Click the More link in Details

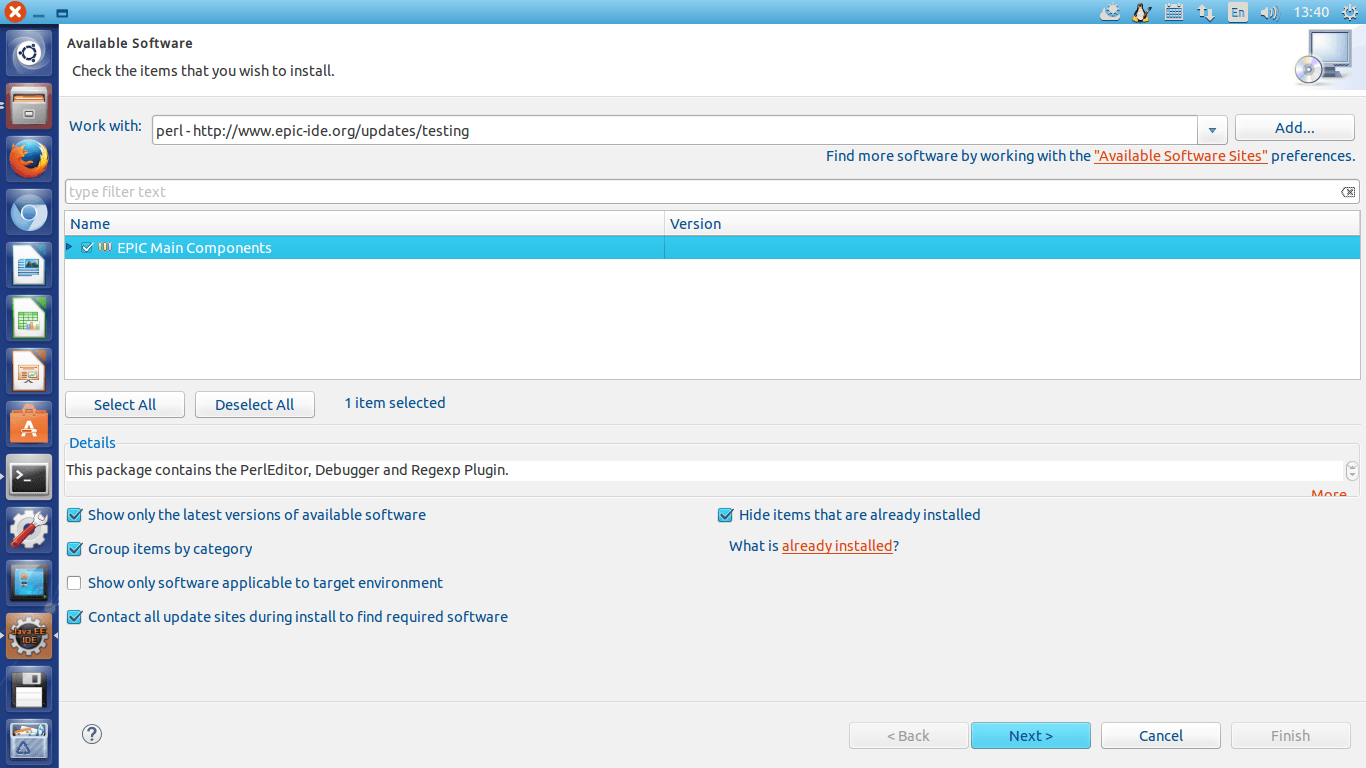(x=1329, y=493)
